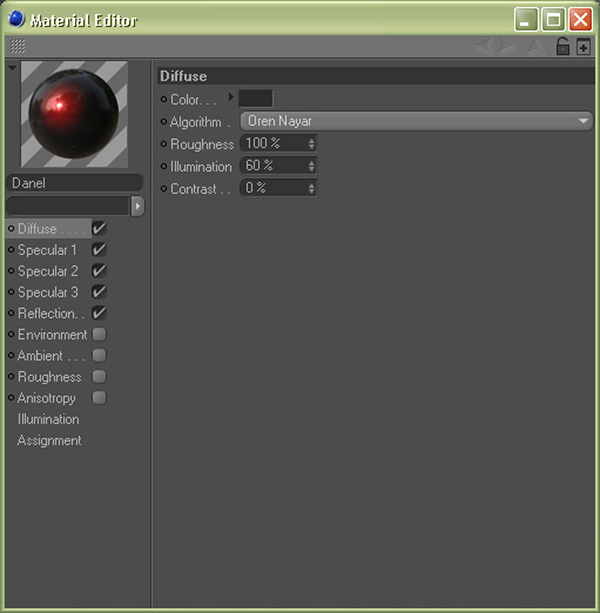Close the Material Editor window
This screenshot has height=613, width=600.
coord(580,19)
